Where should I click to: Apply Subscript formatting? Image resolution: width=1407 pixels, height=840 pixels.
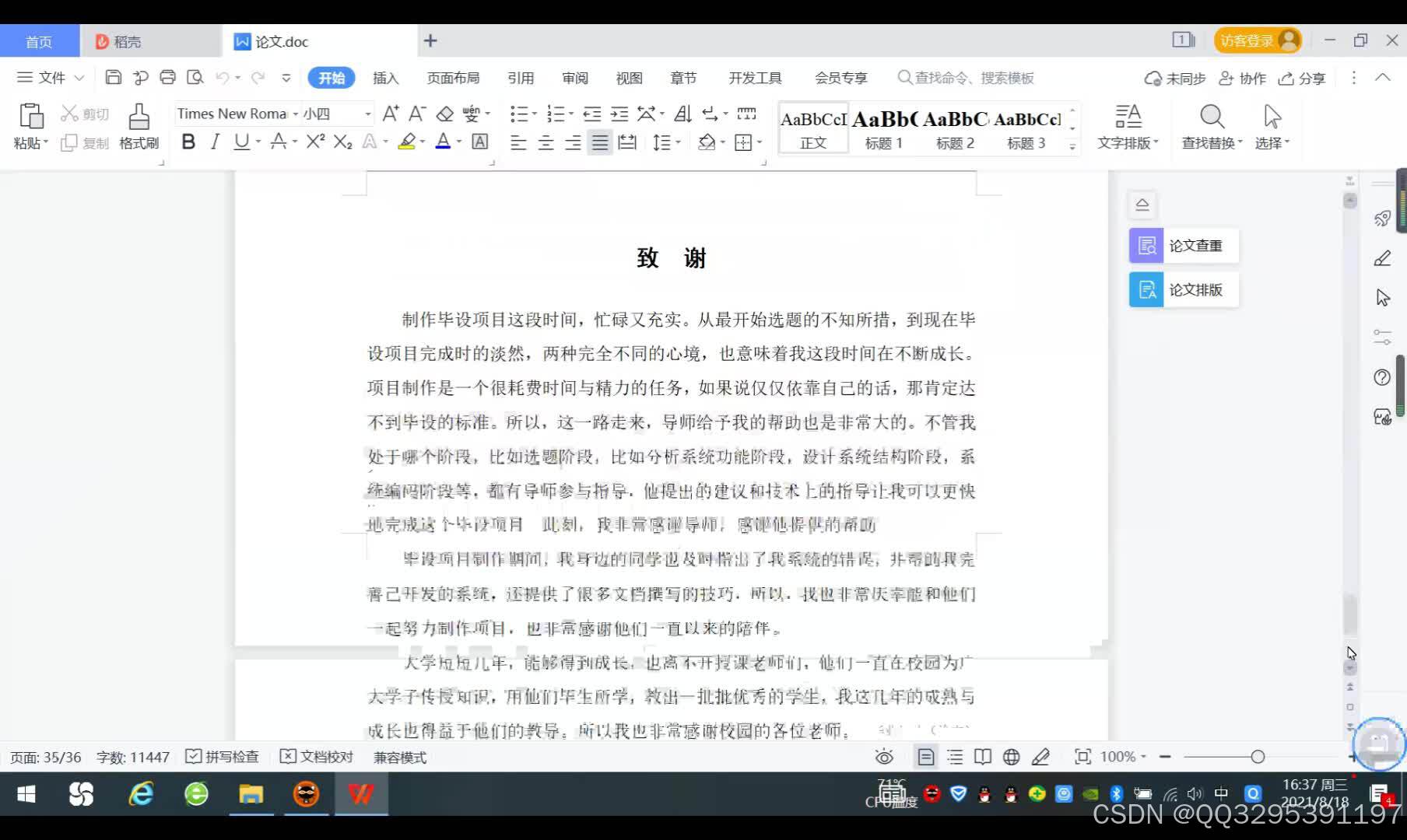coord(342,142)
